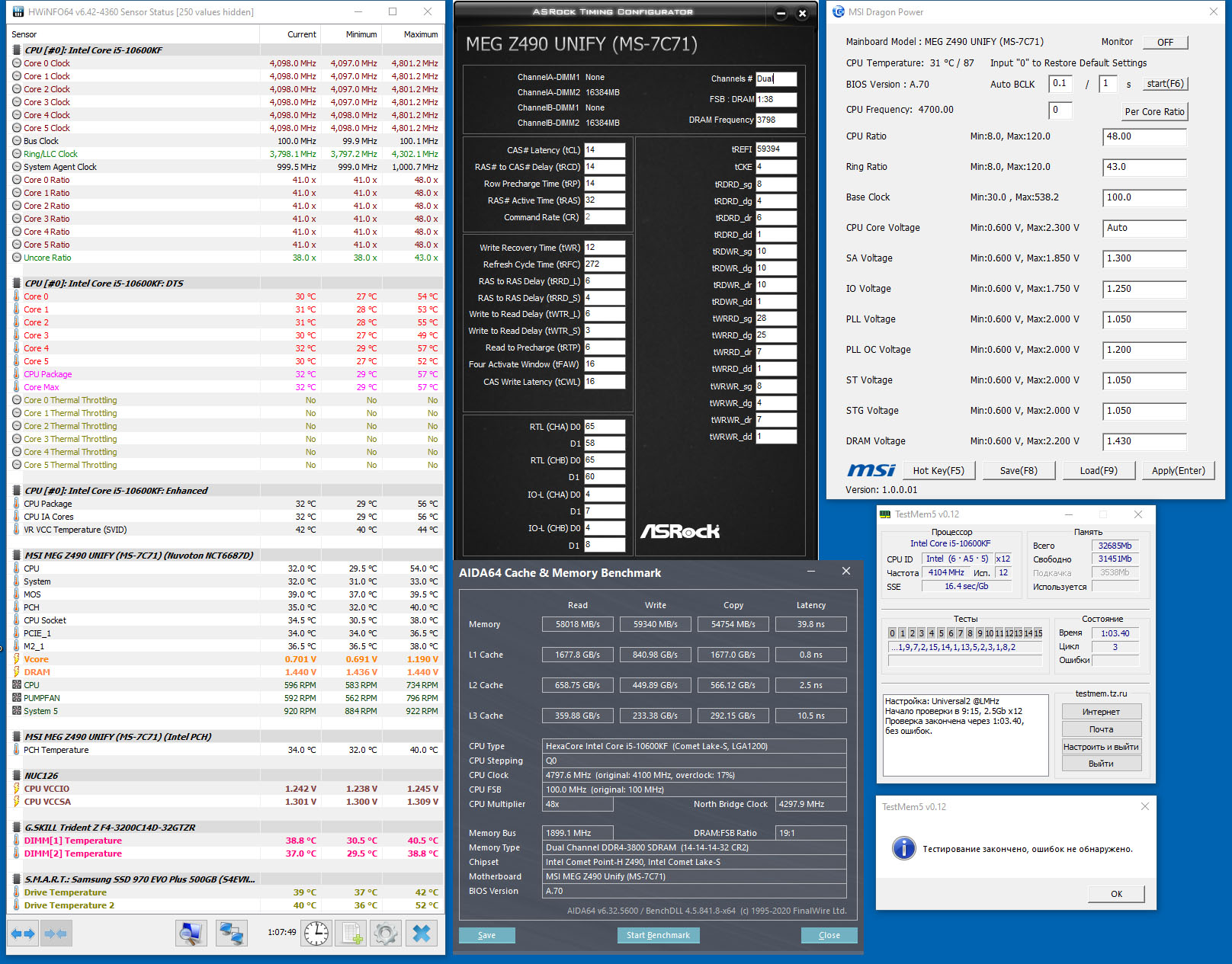1232x964 pixels.
Task: Click the Ring Ratio field showing 43.0
Action: point(1144,168)
